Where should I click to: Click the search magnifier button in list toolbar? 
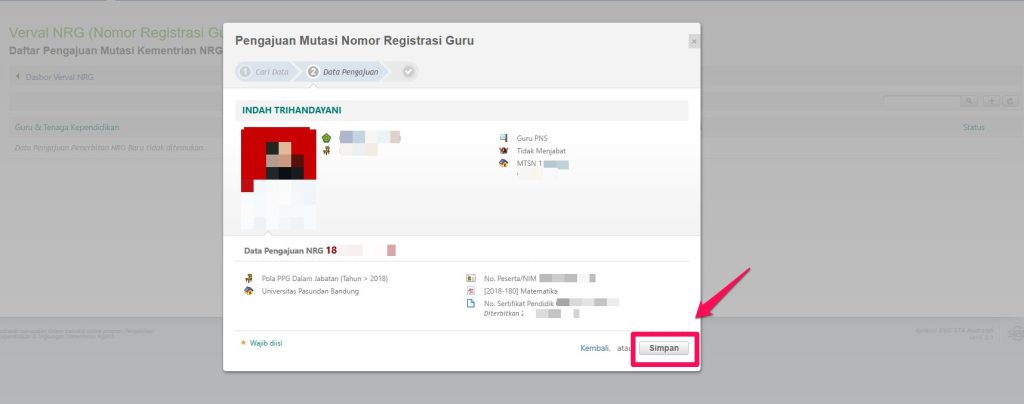pyautogui.click(x=969, y=101)
